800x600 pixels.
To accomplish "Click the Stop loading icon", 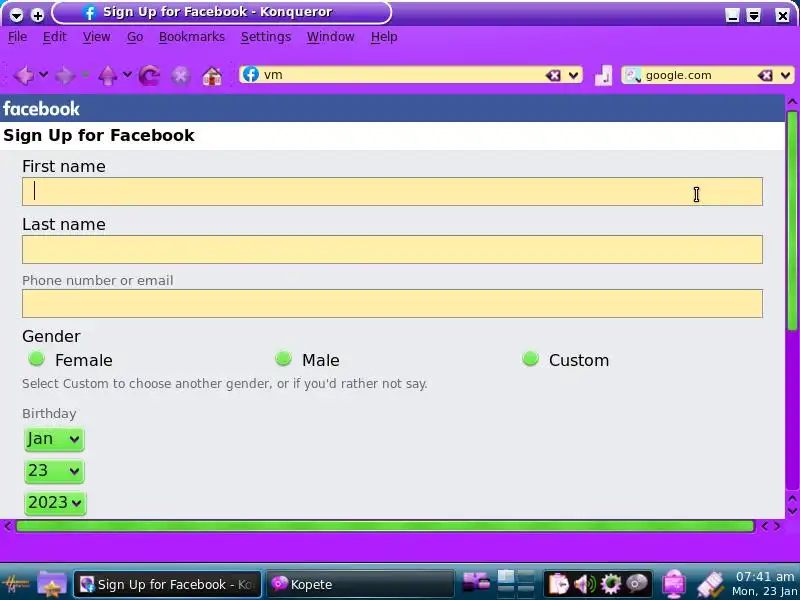I will click(x=181, y=76).
